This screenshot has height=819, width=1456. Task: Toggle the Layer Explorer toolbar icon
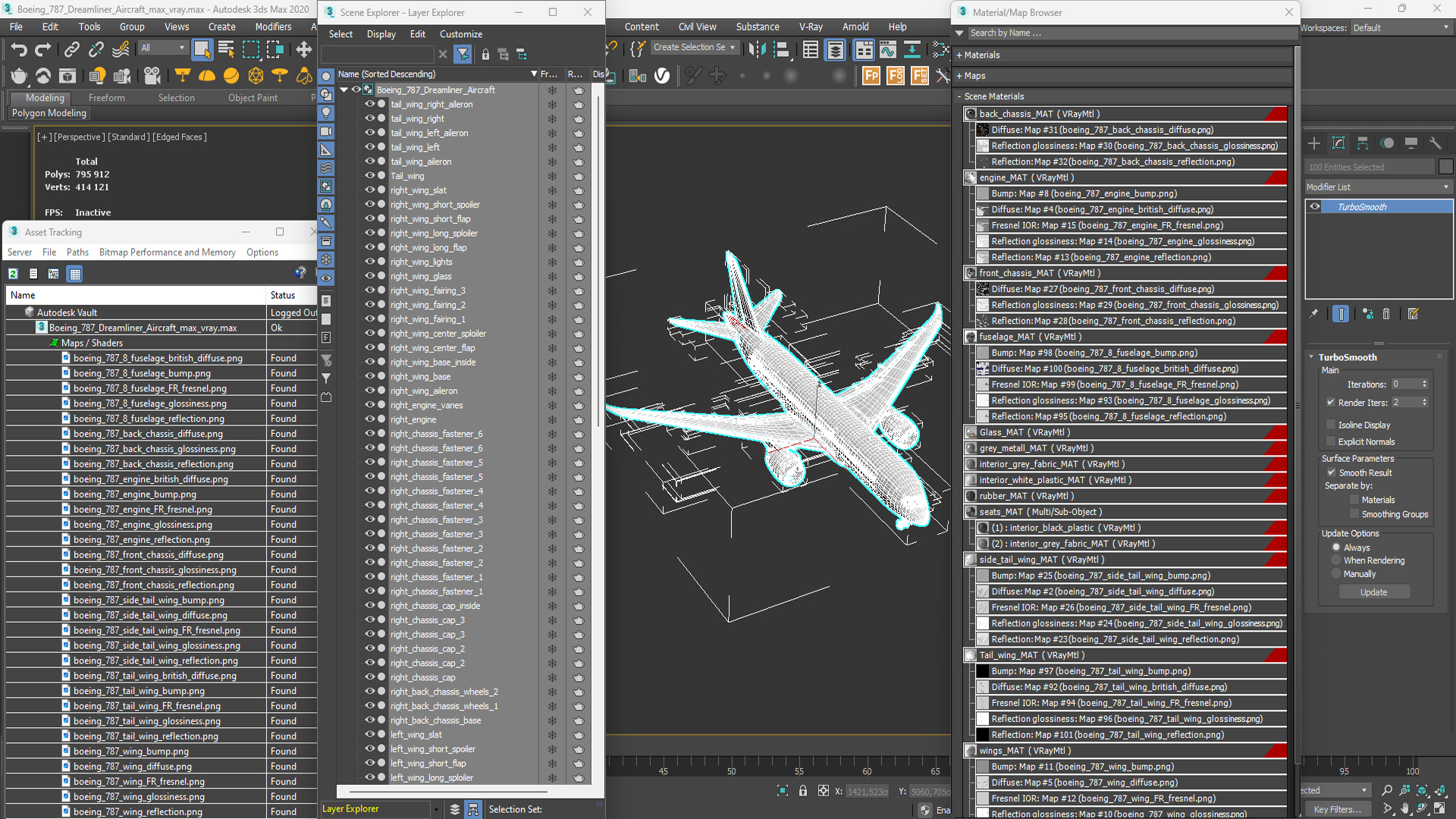click(x=835, y=50)
